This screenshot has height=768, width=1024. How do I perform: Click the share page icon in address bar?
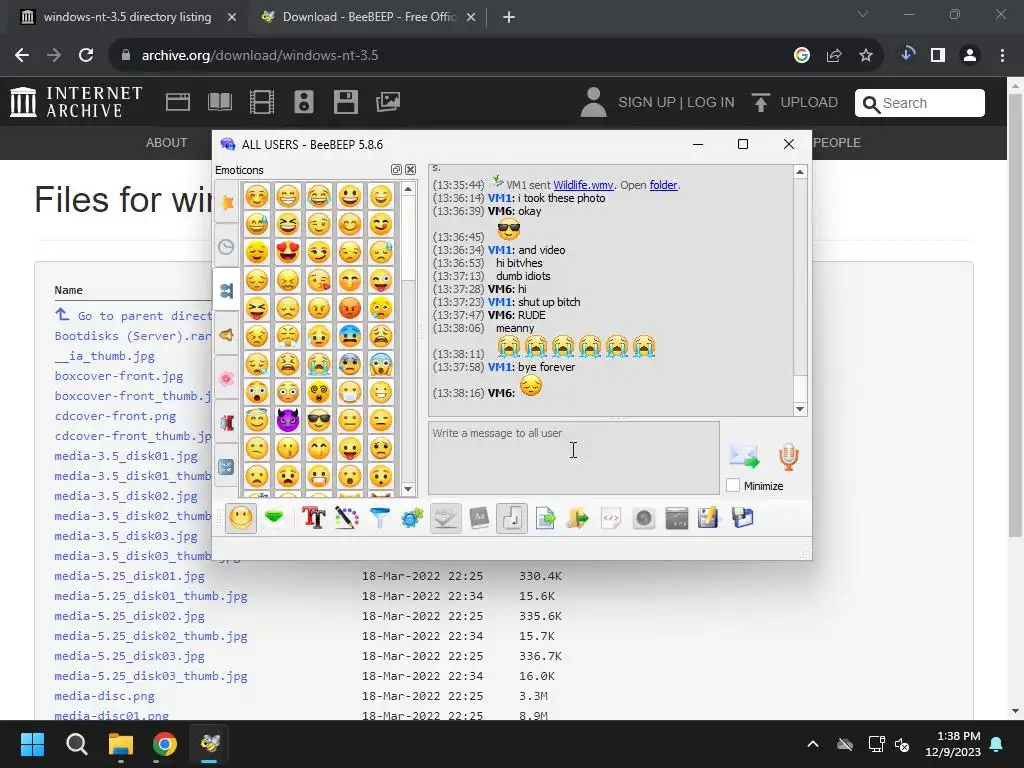pos(834,56)
